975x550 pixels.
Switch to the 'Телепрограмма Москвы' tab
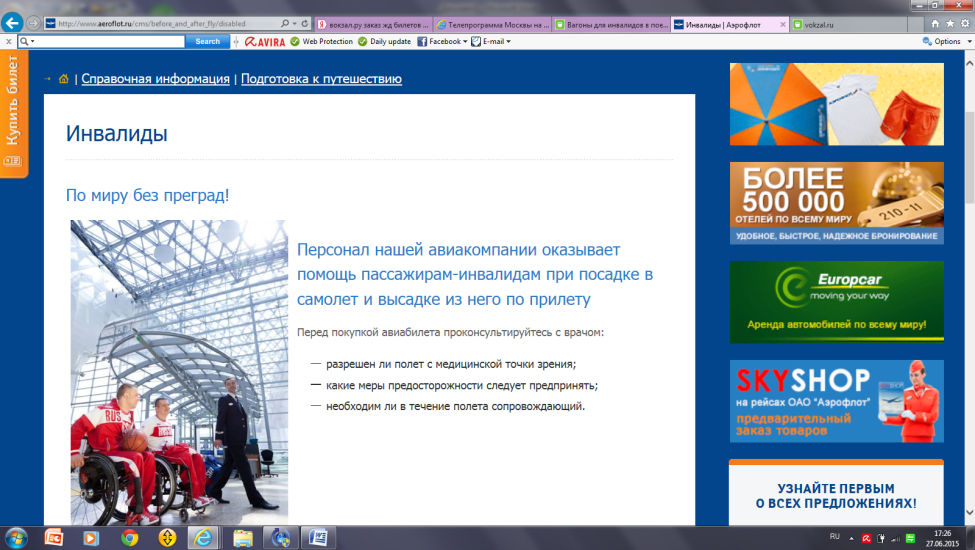[x=492, y=25]
